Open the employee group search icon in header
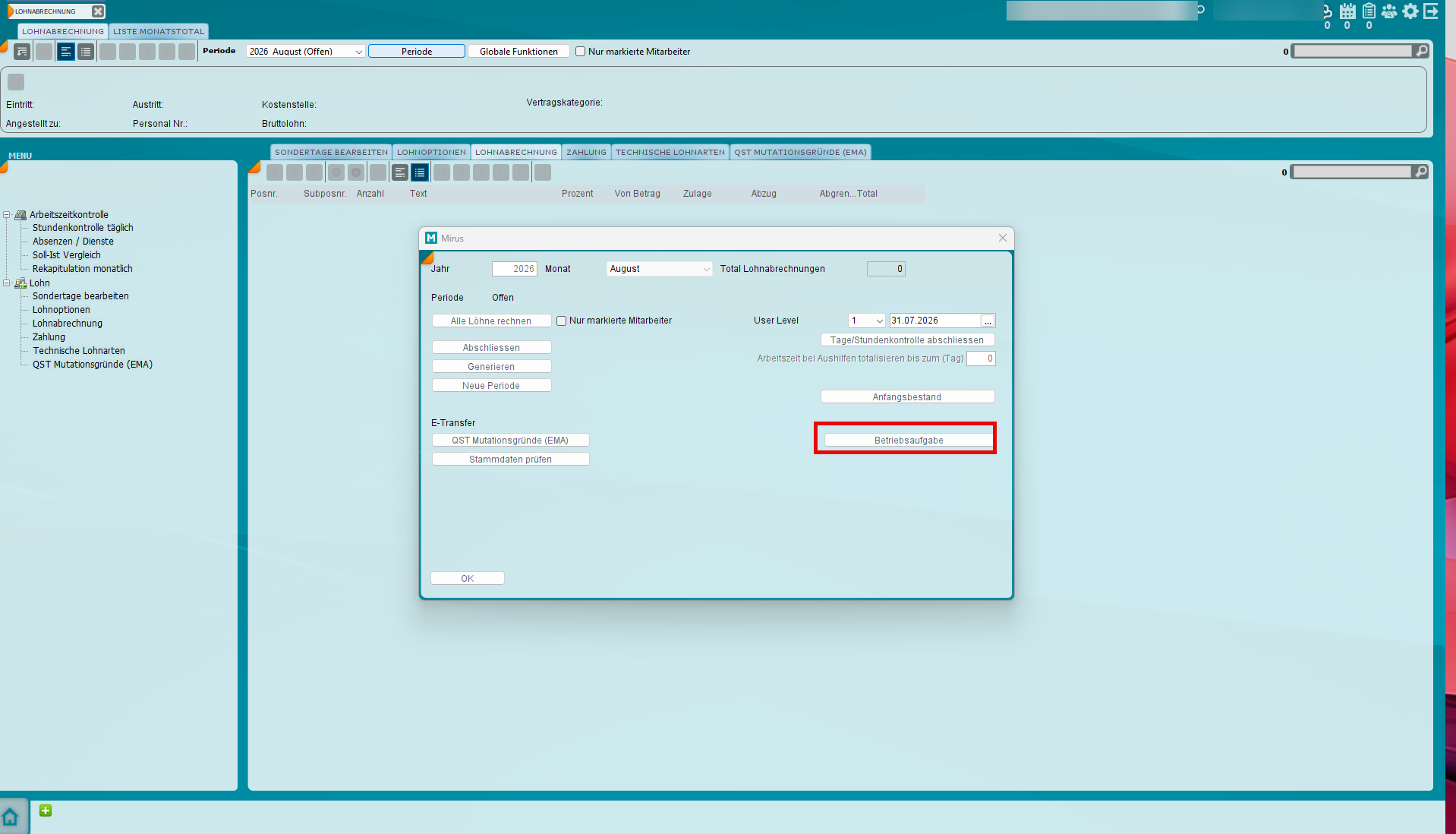 [x=1389, y=11]
